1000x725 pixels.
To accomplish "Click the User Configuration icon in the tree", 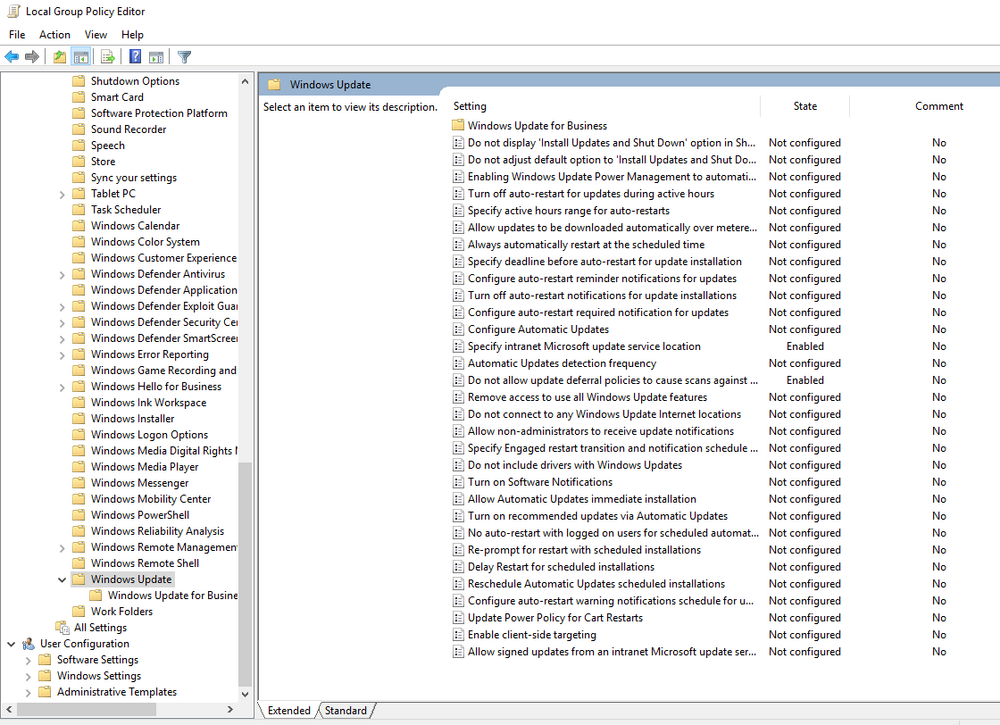I will pos(29,643).
